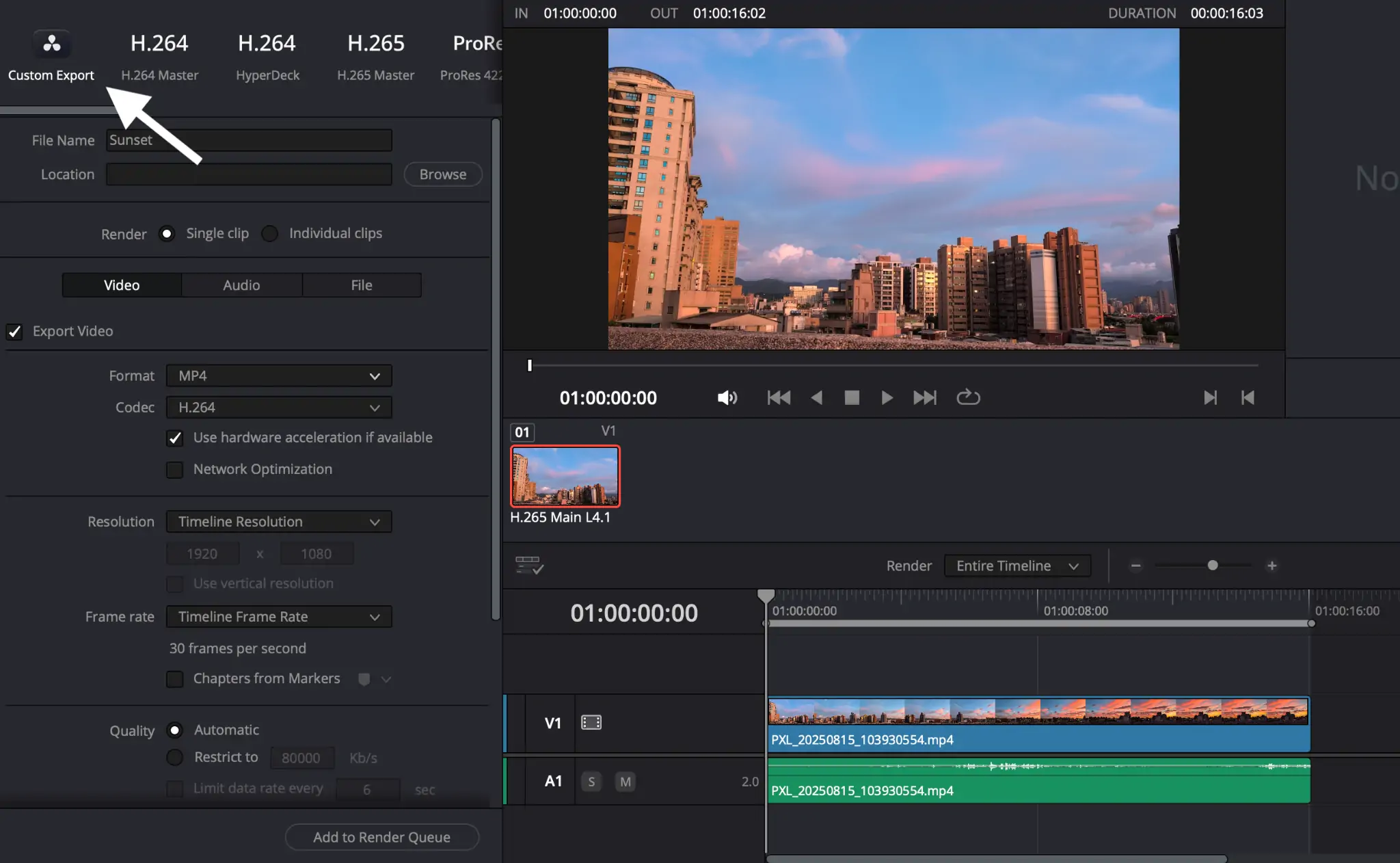
Task: Switch to the Audio tab
Action: (241, 285)
